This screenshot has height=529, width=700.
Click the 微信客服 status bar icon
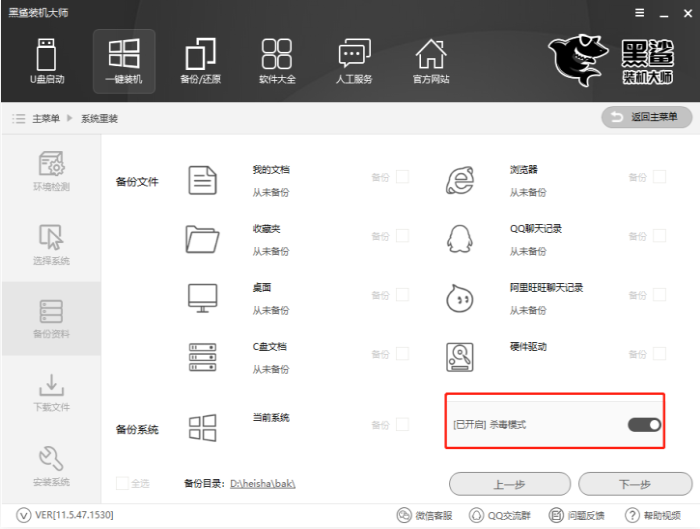(x=405, y=515)
